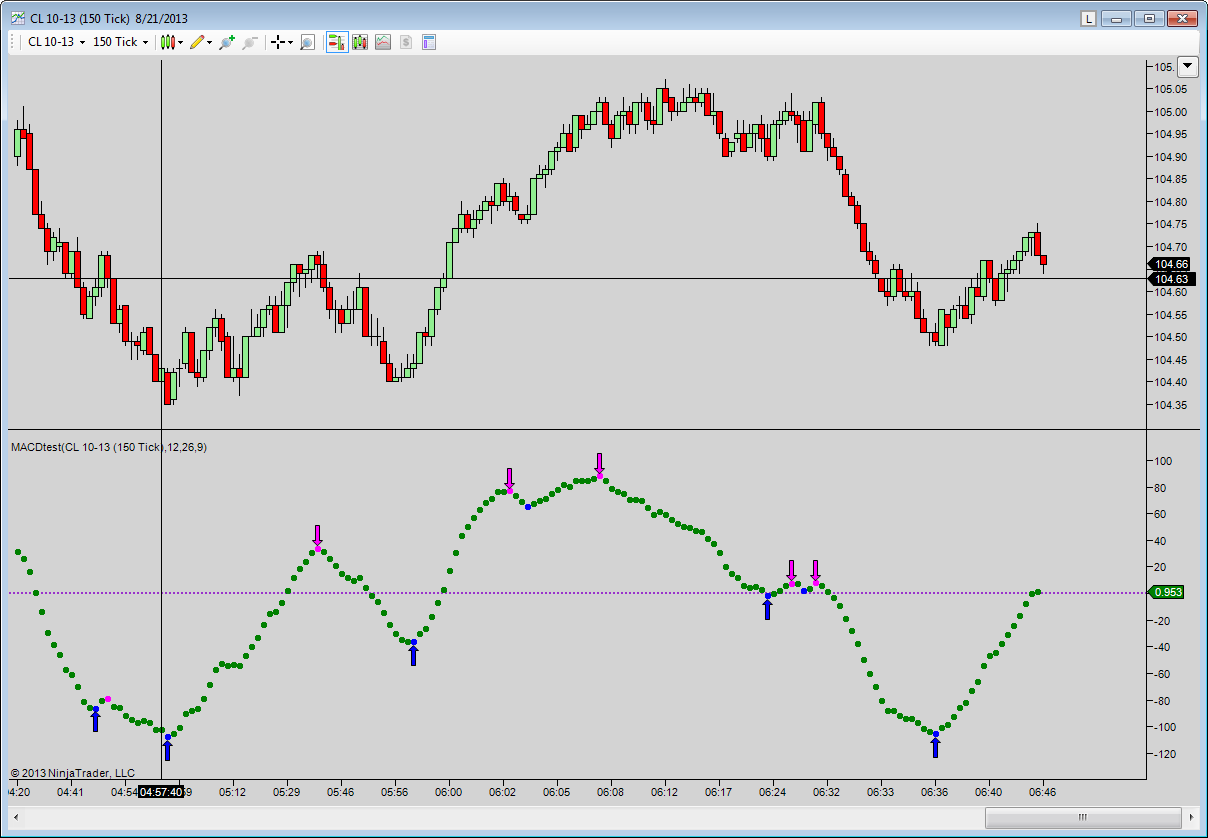Click the right scrollbar arrow
The height and width of the screenshot is (838, 1208).
(1190, 817)
